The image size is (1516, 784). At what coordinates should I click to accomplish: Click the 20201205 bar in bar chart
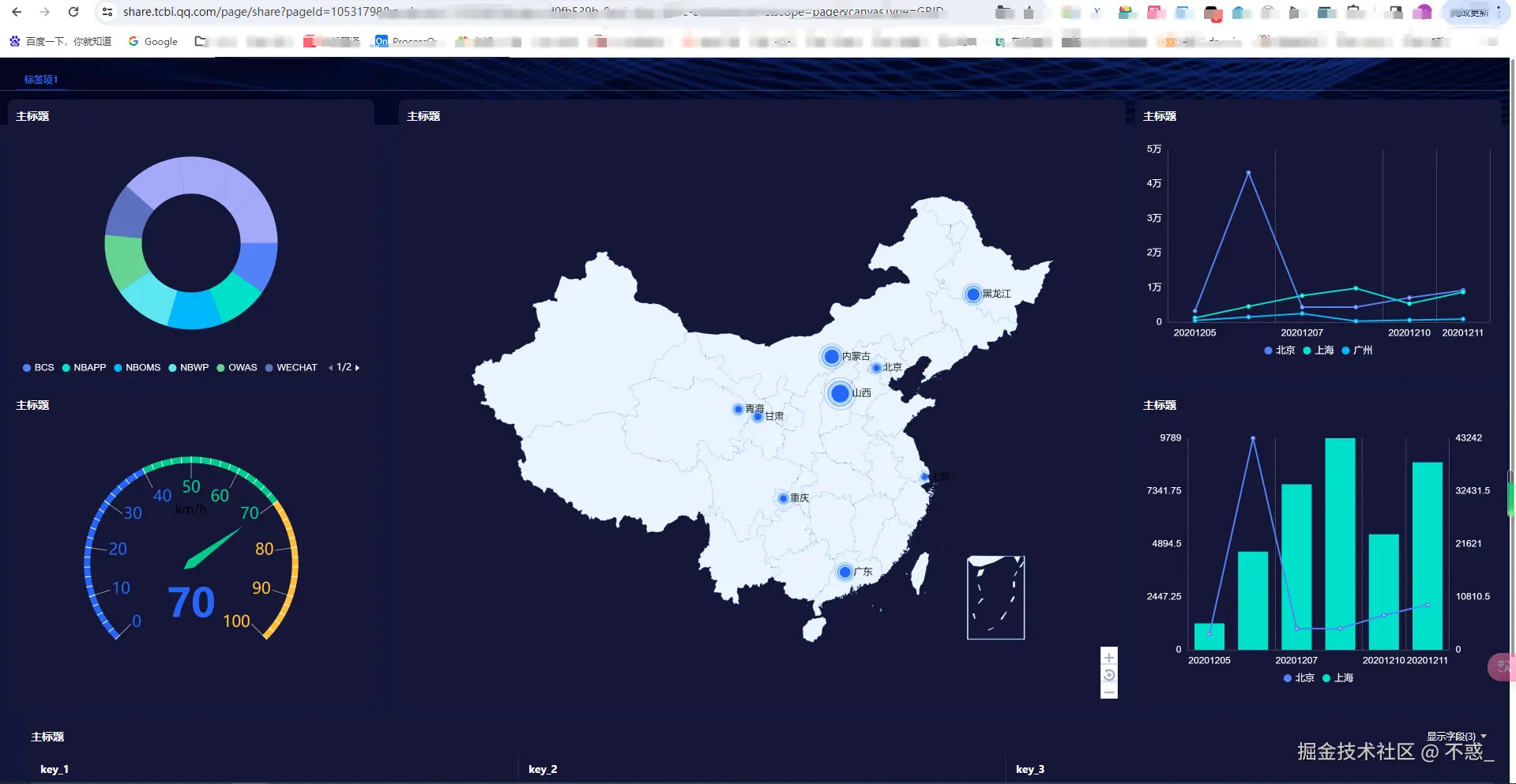coord(1209,636)
